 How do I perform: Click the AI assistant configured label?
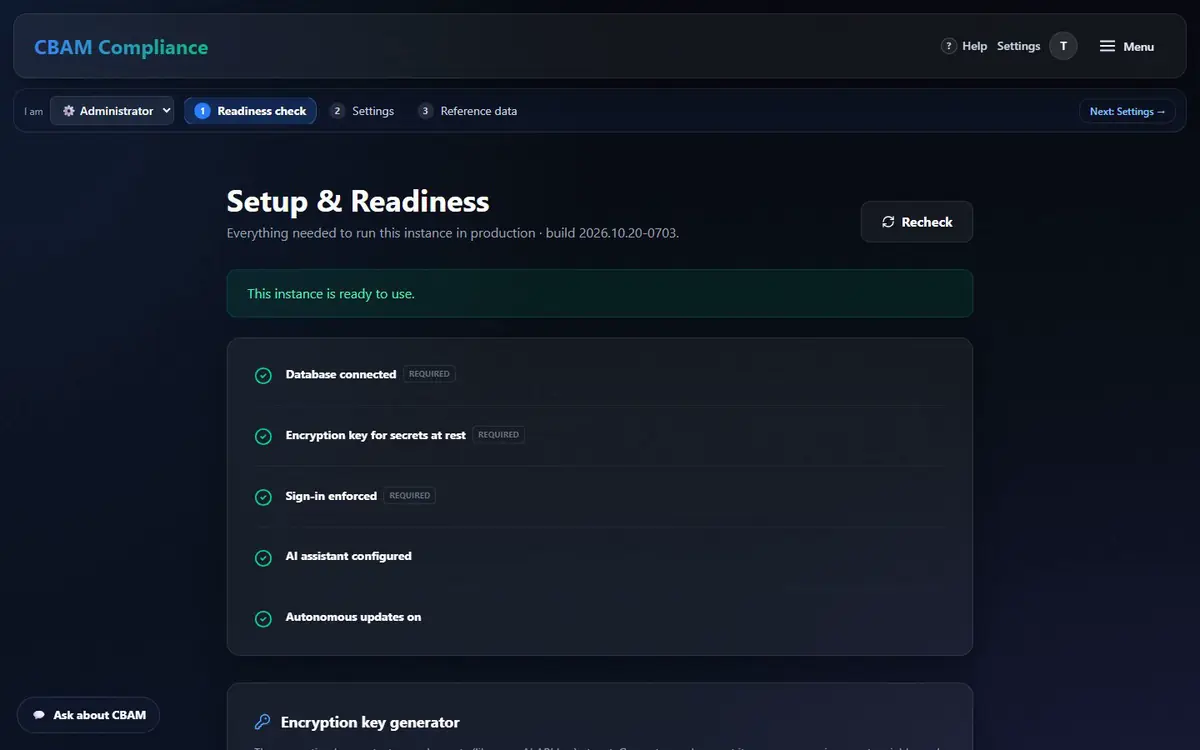[x=348, y=556]
